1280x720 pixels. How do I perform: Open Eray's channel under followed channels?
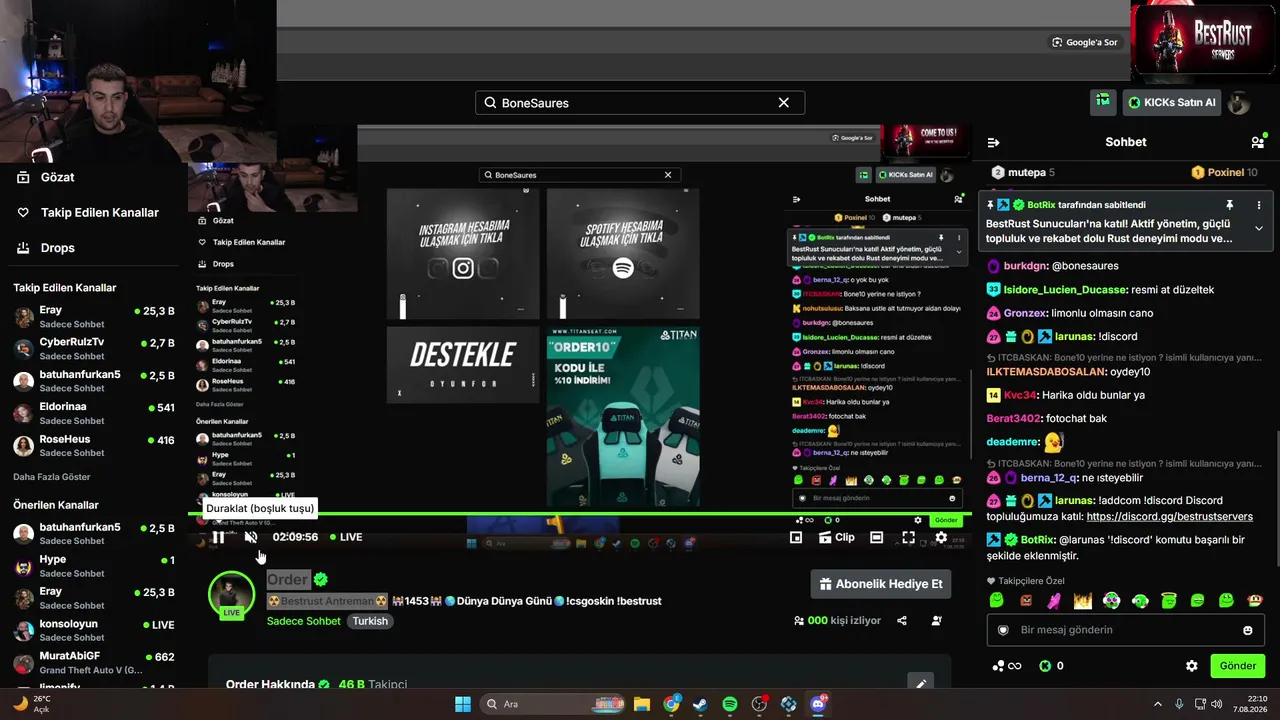(93, 317)
